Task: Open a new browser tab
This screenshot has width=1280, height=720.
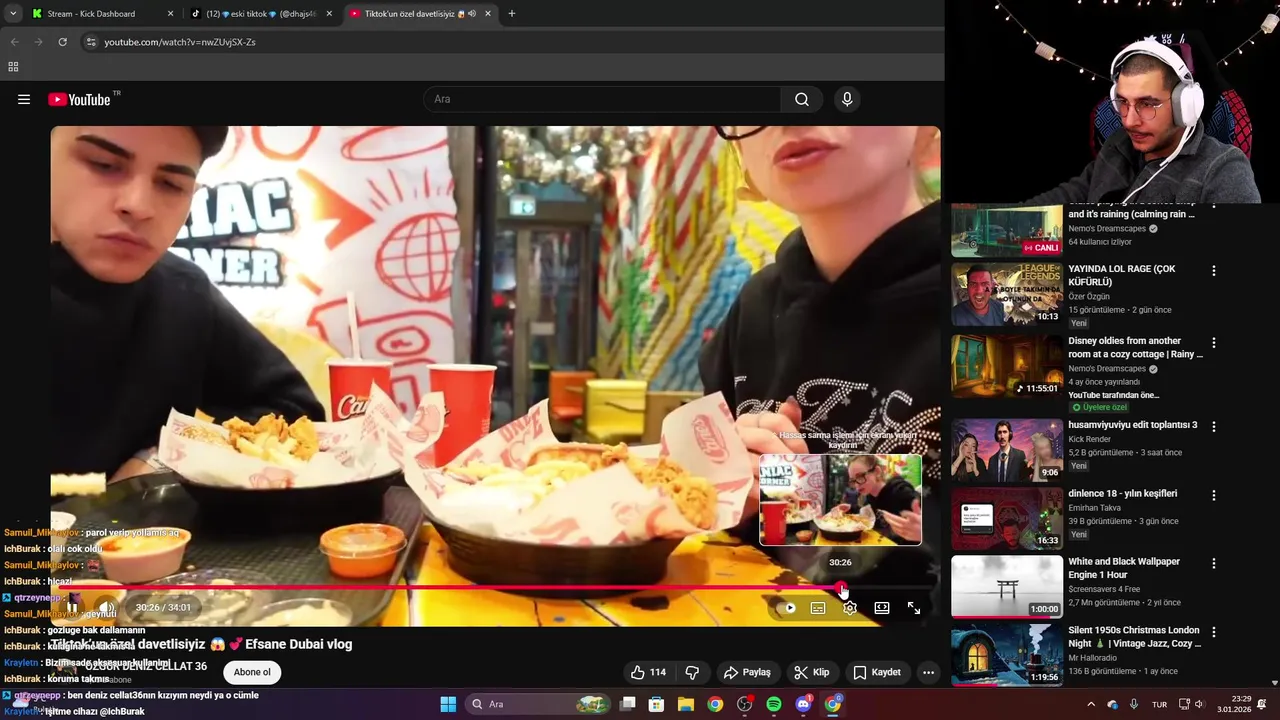Action: [x=512, y=14]
